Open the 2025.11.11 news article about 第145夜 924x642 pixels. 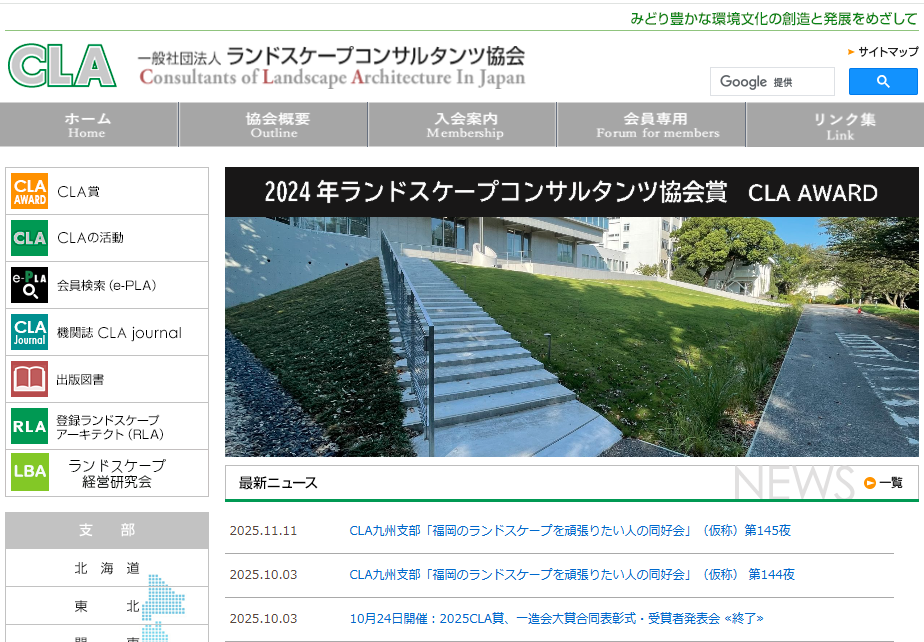point(569,531)
